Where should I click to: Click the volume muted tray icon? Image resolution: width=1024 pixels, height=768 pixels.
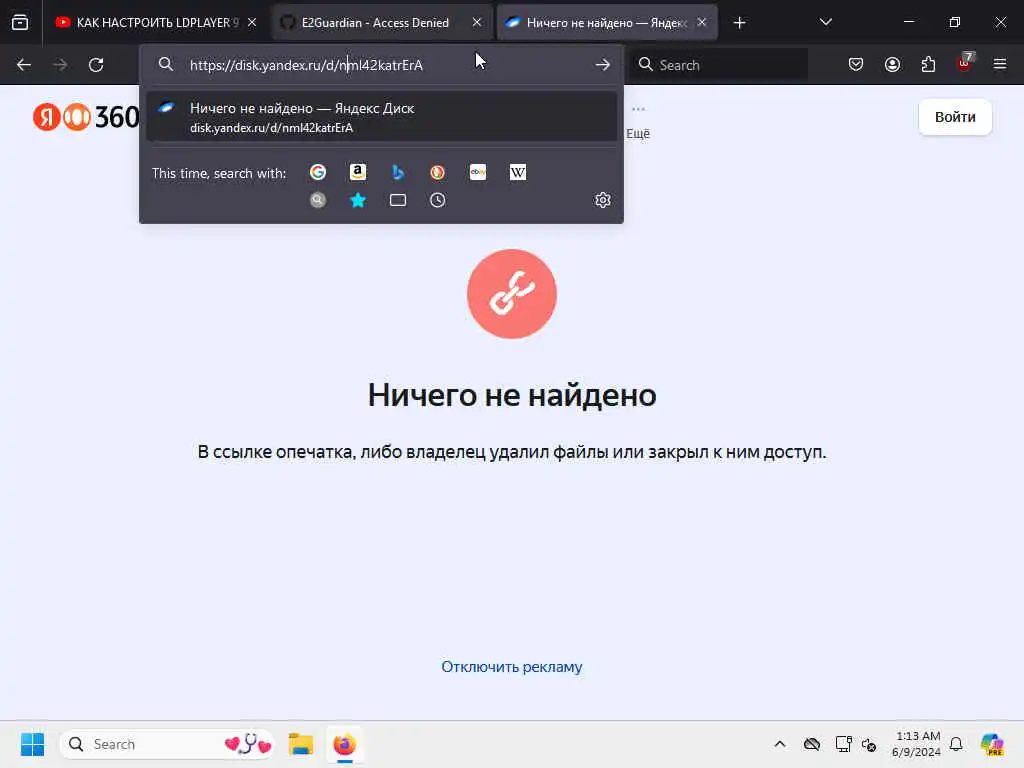869,744
